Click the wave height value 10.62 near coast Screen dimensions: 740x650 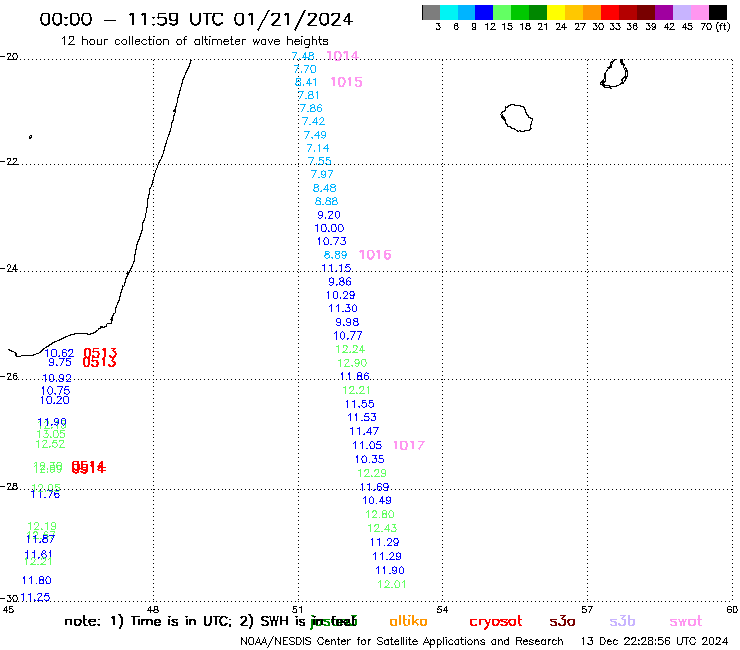tap(59, 353)
